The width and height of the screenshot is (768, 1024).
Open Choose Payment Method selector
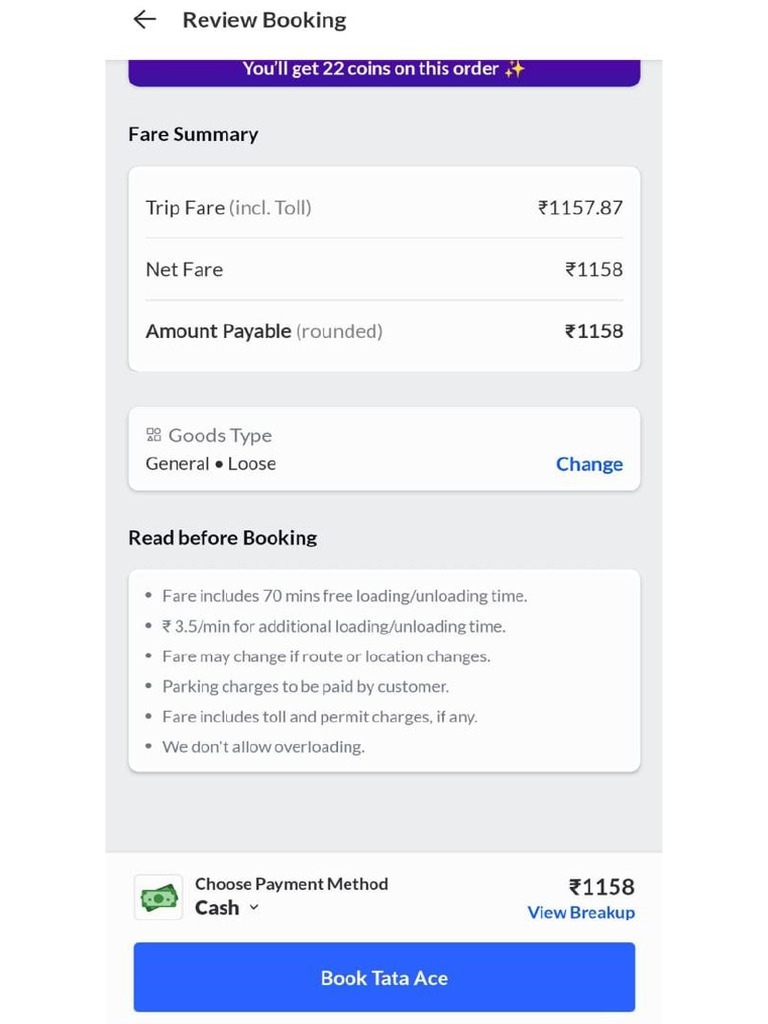point(291,897)
